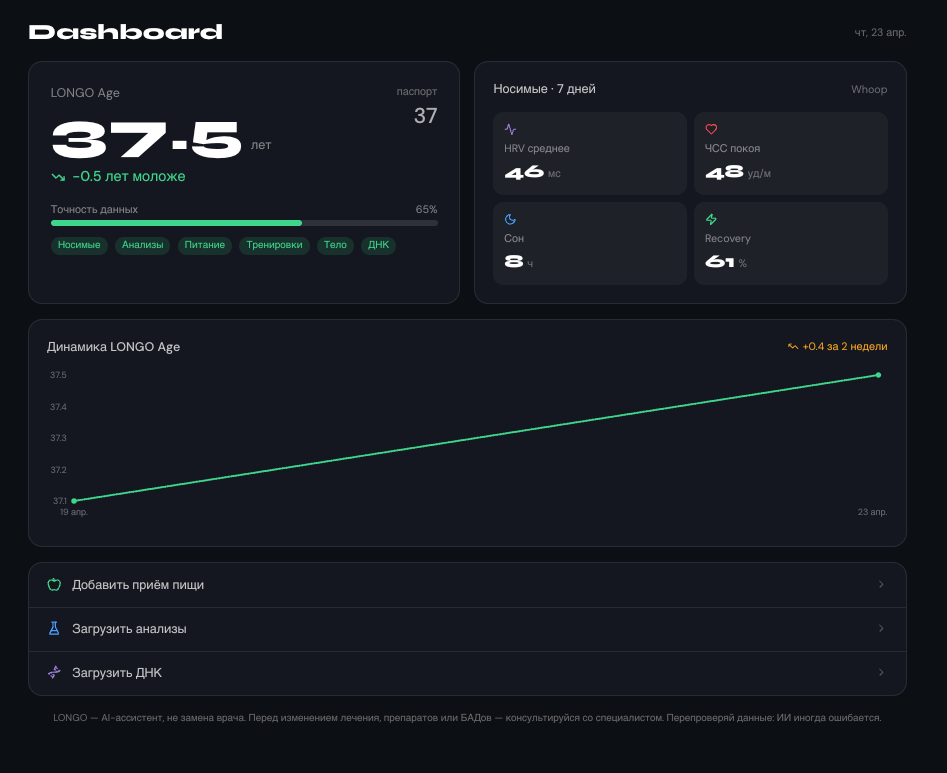Click the 19 апр. x-axis label
The width and height of the screenshot is (947, 773).
[74, 512]
